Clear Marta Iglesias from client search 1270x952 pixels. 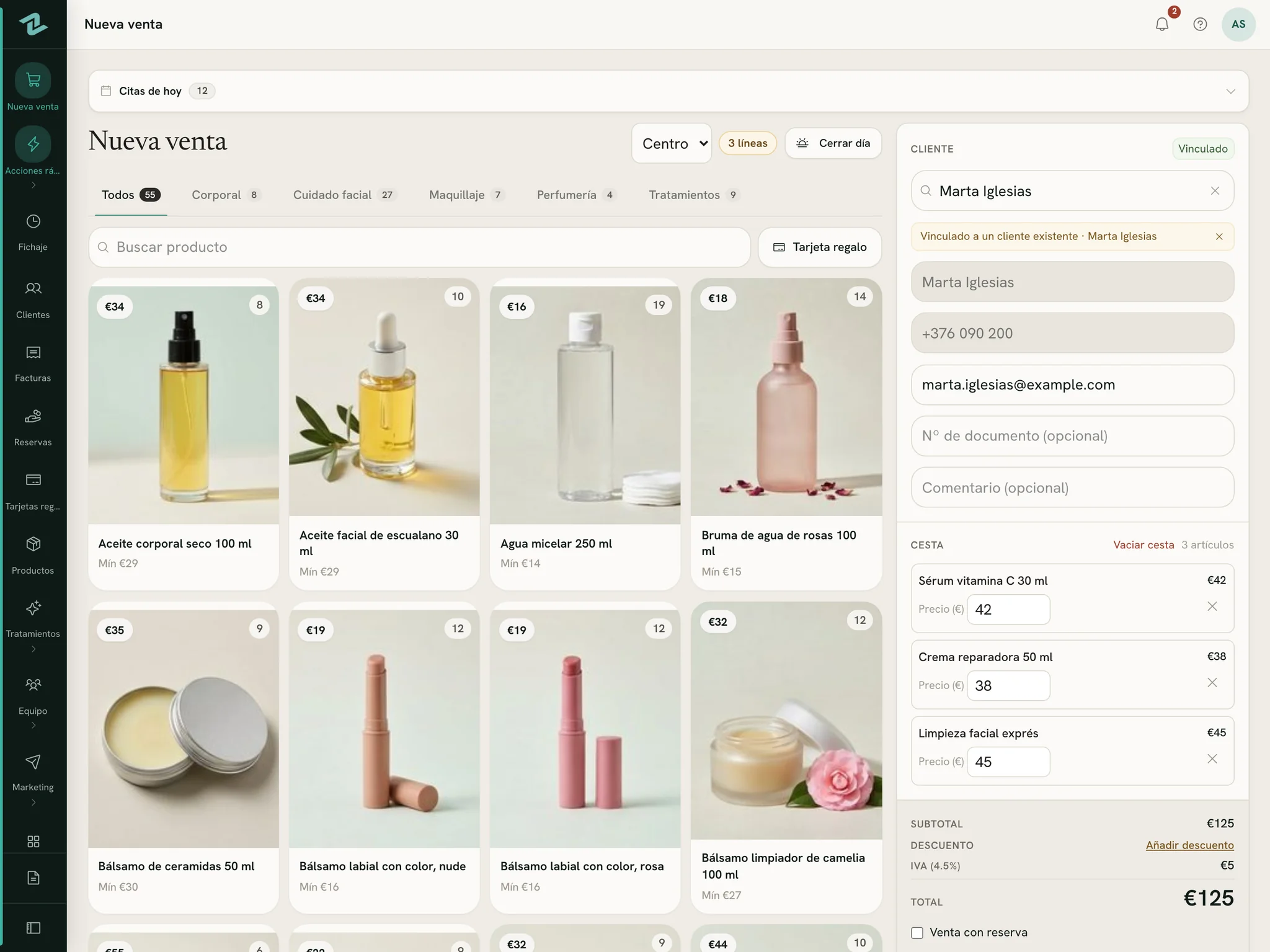[1215, 191]
